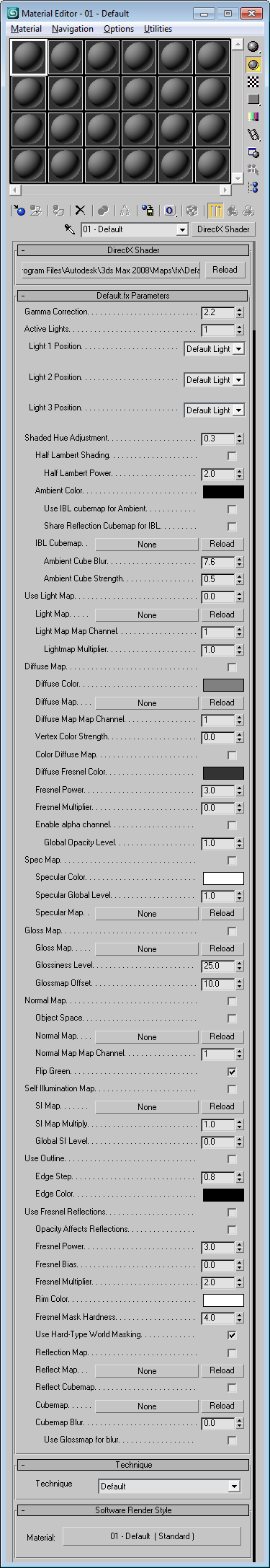Click the Make Preview filmstrip icon
This screenshot has height=1568, width=270.
(x=253, y=134)
